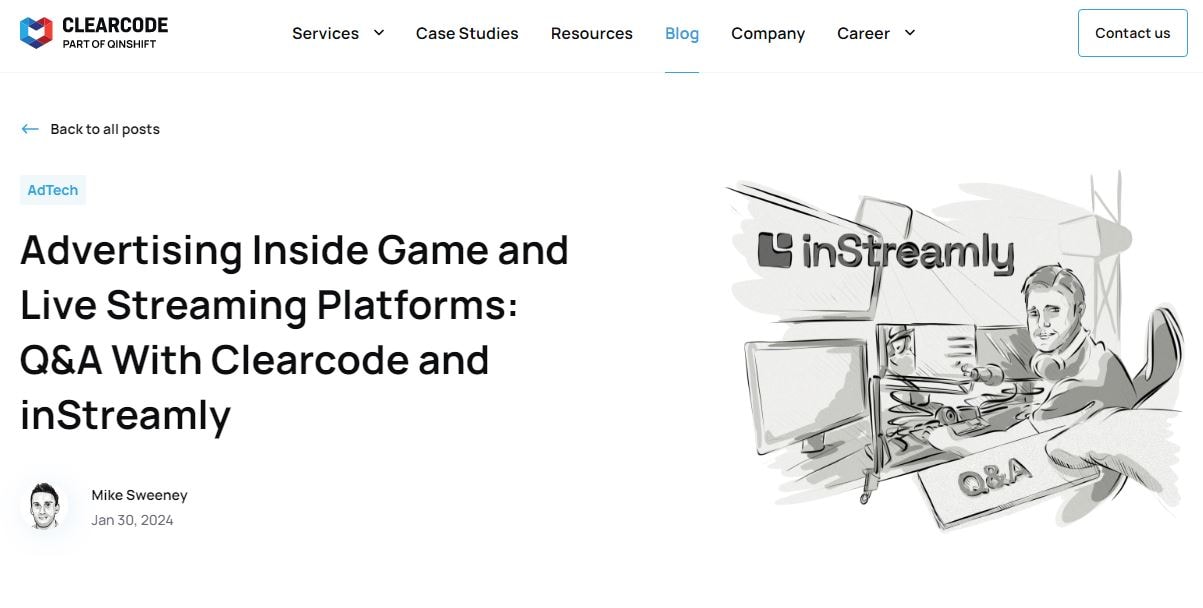Follow the Back to all posts link

click(x=105, y=129)
